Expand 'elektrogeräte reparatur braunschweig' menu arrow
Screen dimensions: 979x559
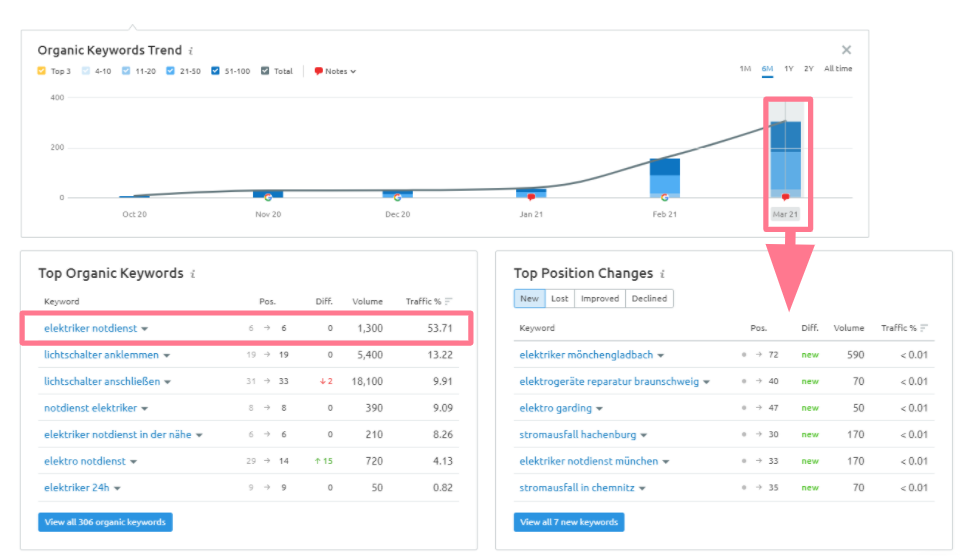coord(707,382)
